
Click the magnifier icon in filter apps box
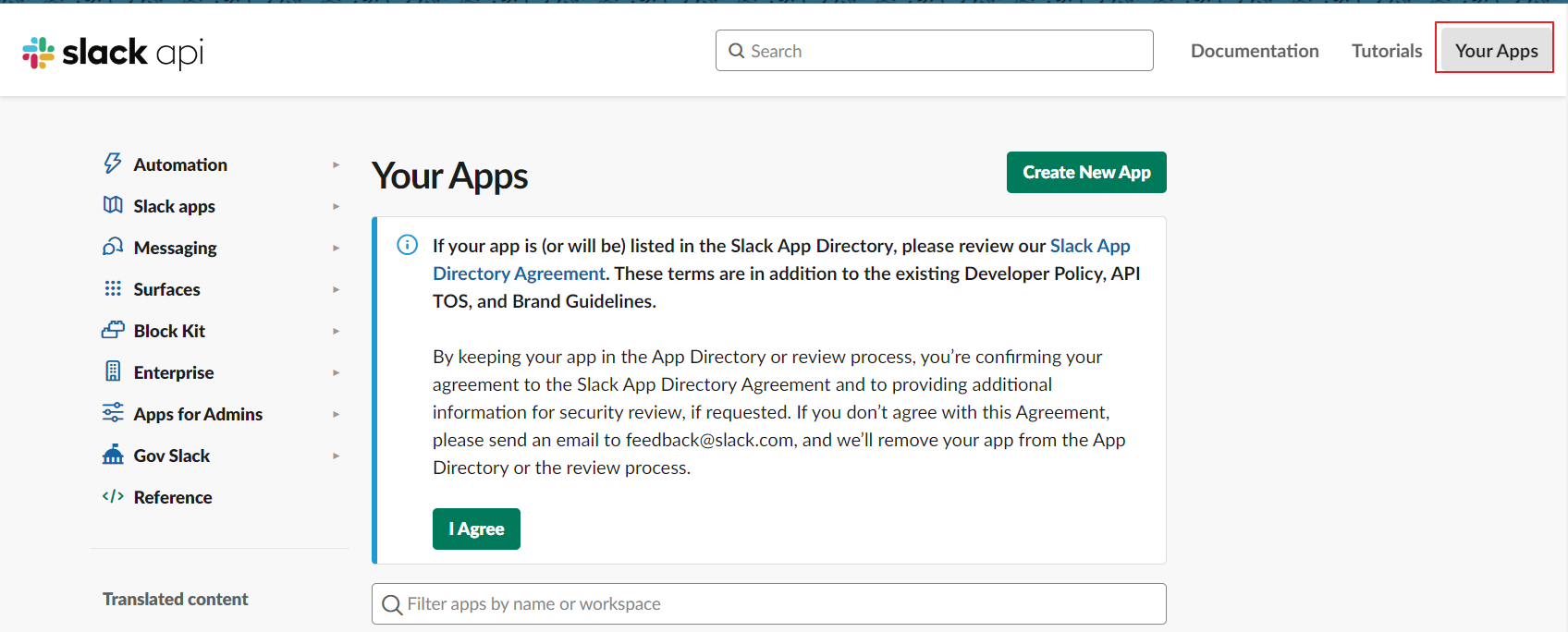point(392,604)
